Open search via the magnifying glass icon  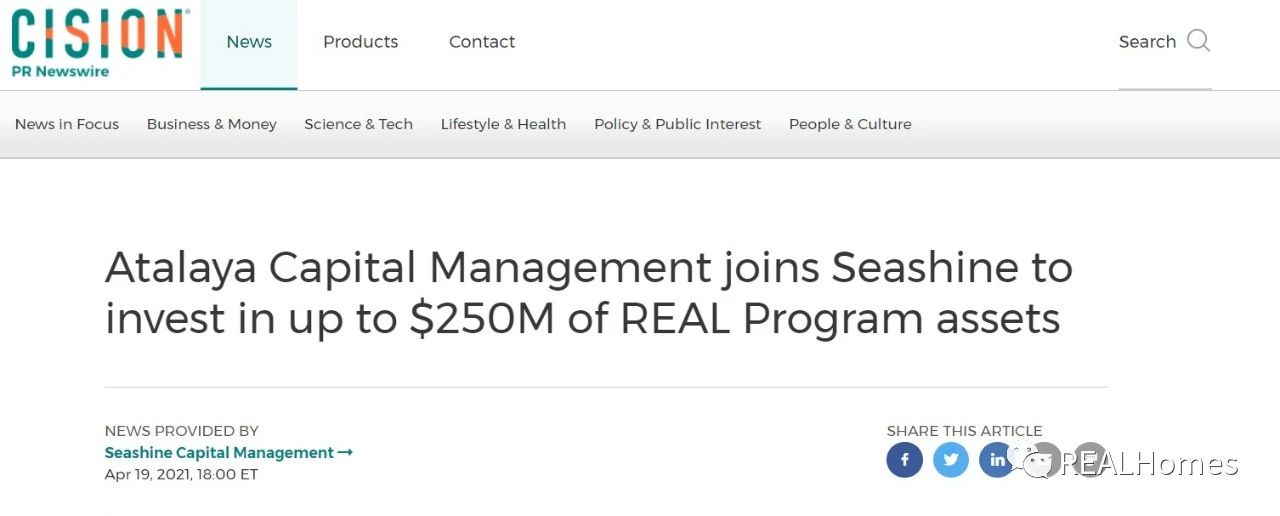(x=1198, y=41)
